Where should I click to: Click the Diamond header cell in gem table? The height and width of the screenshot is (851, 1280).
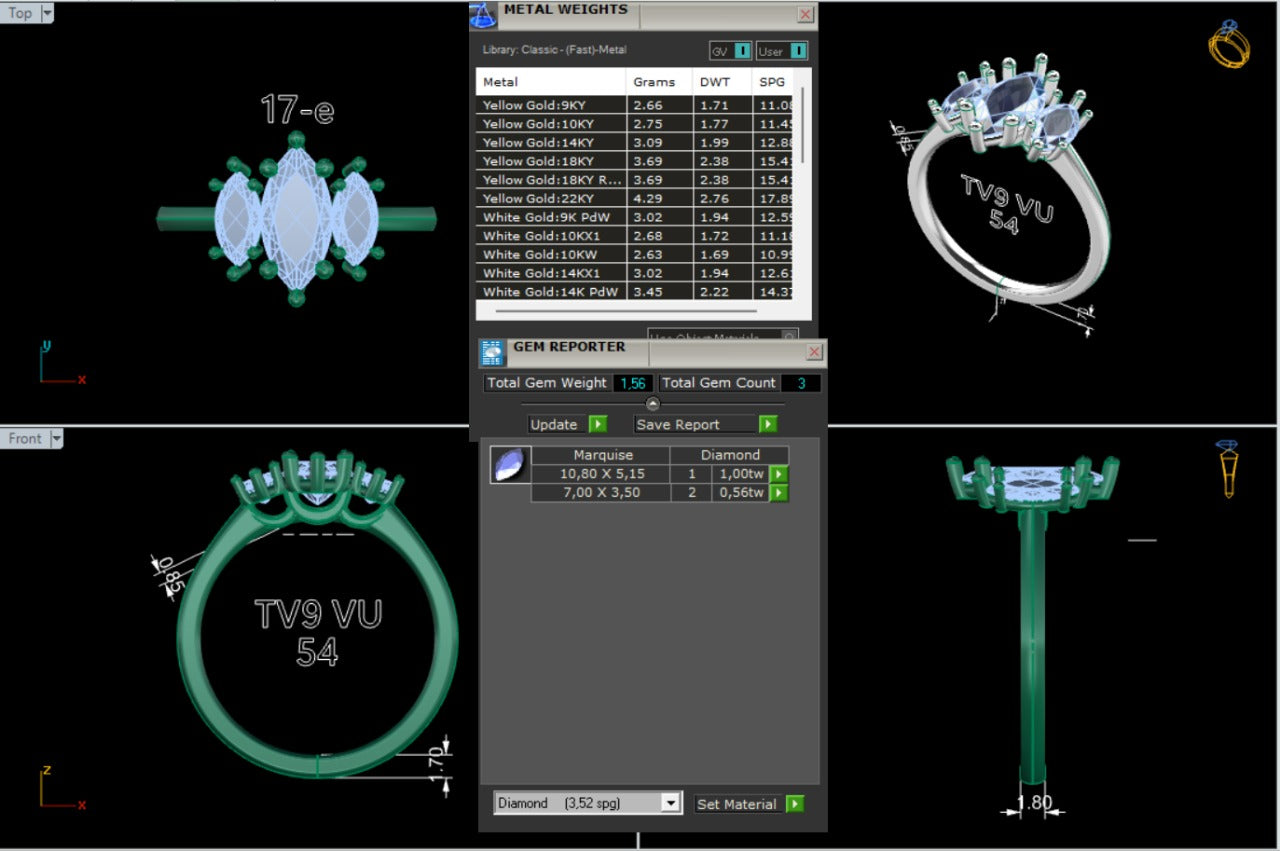click(730, 455)
